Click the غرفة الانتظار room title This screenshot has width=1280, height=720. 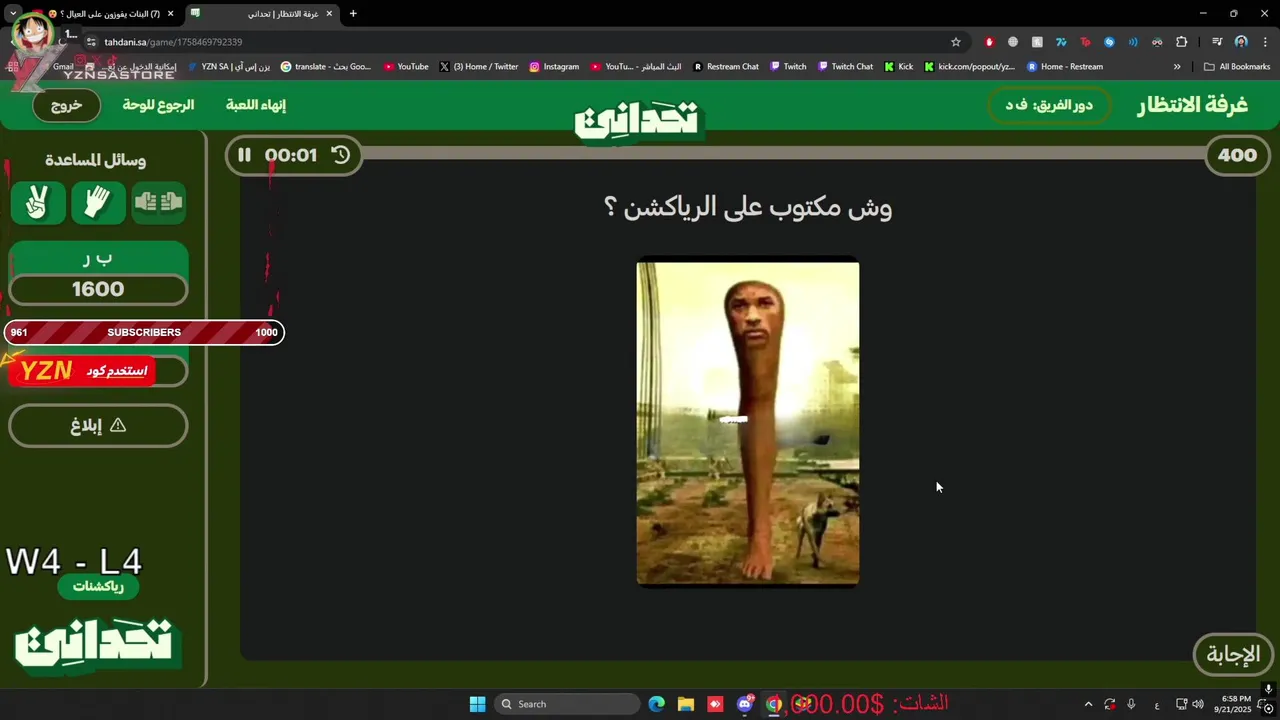(1192, 105)
